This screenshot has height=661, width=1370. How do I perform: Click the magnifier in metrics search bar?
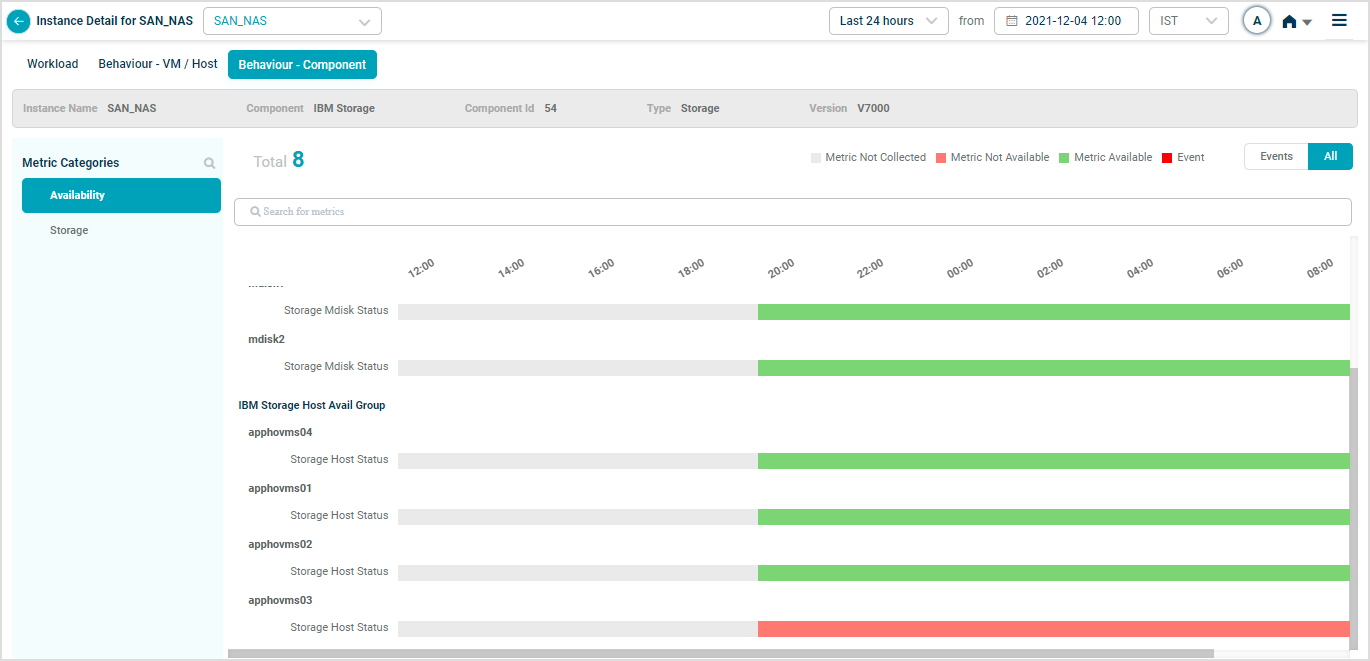256,212
